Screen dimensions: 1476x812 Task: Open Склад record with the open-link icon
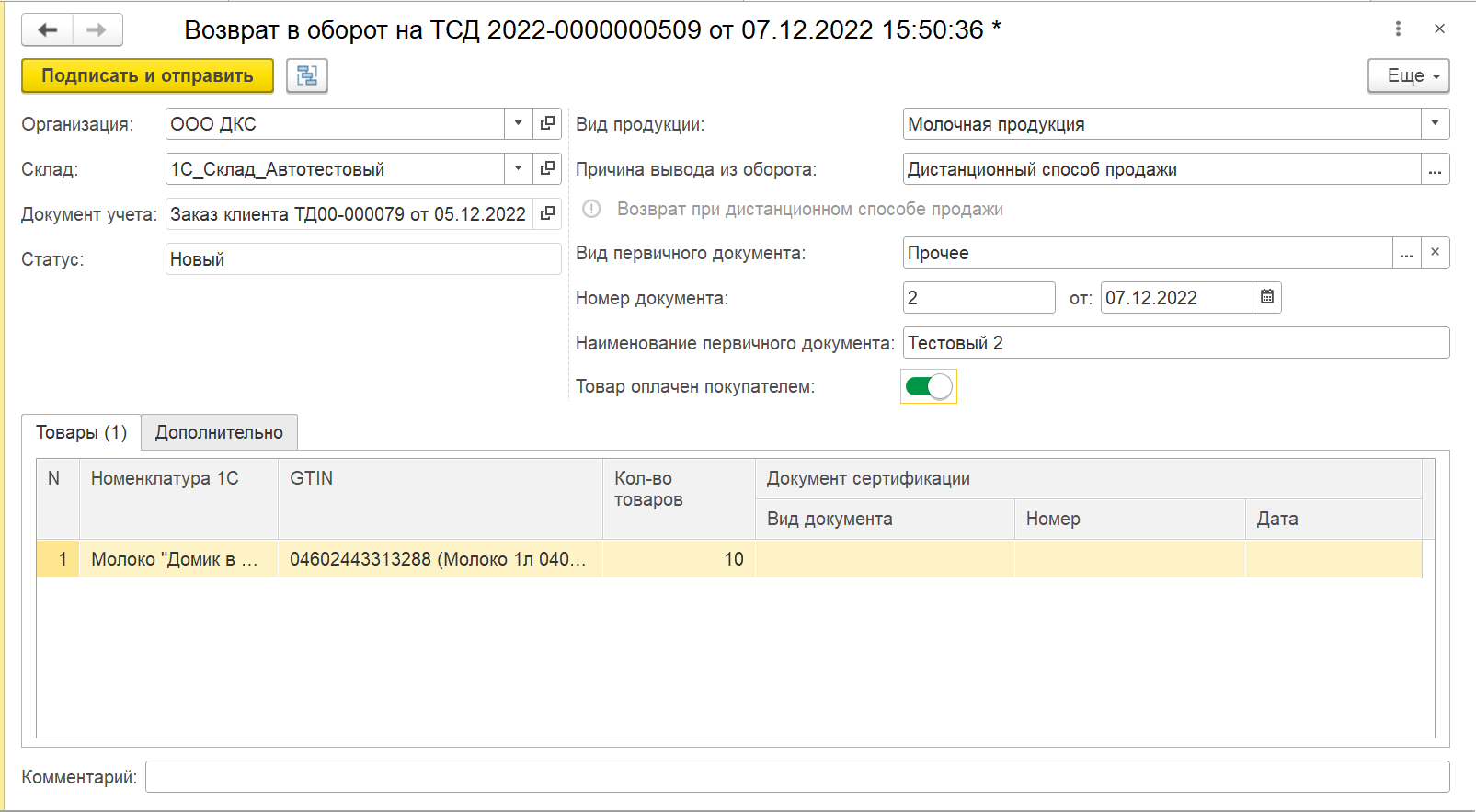click(547, 168)
